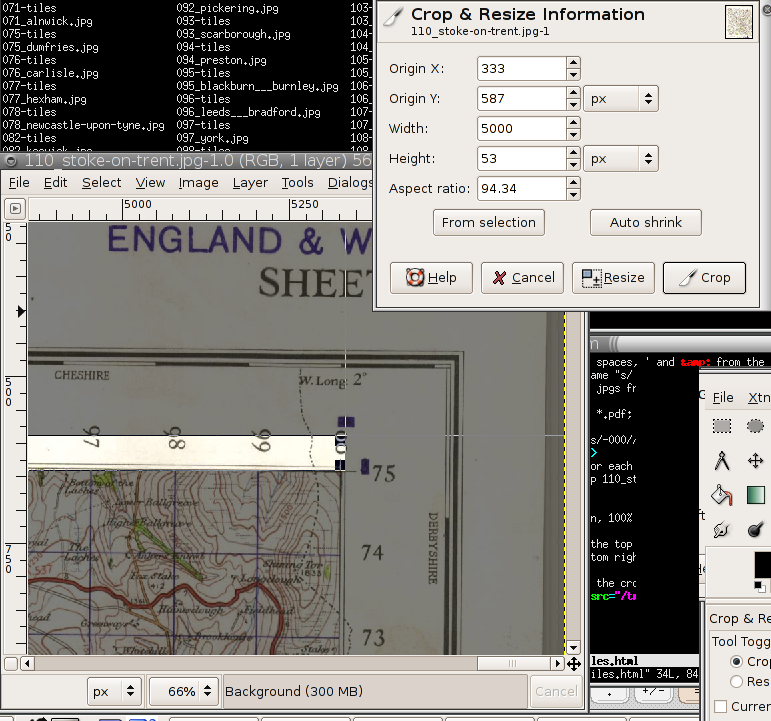Screen dimensions: 771x721
Task: Open the Dialogs menu
Action: (x=350, y=182)
